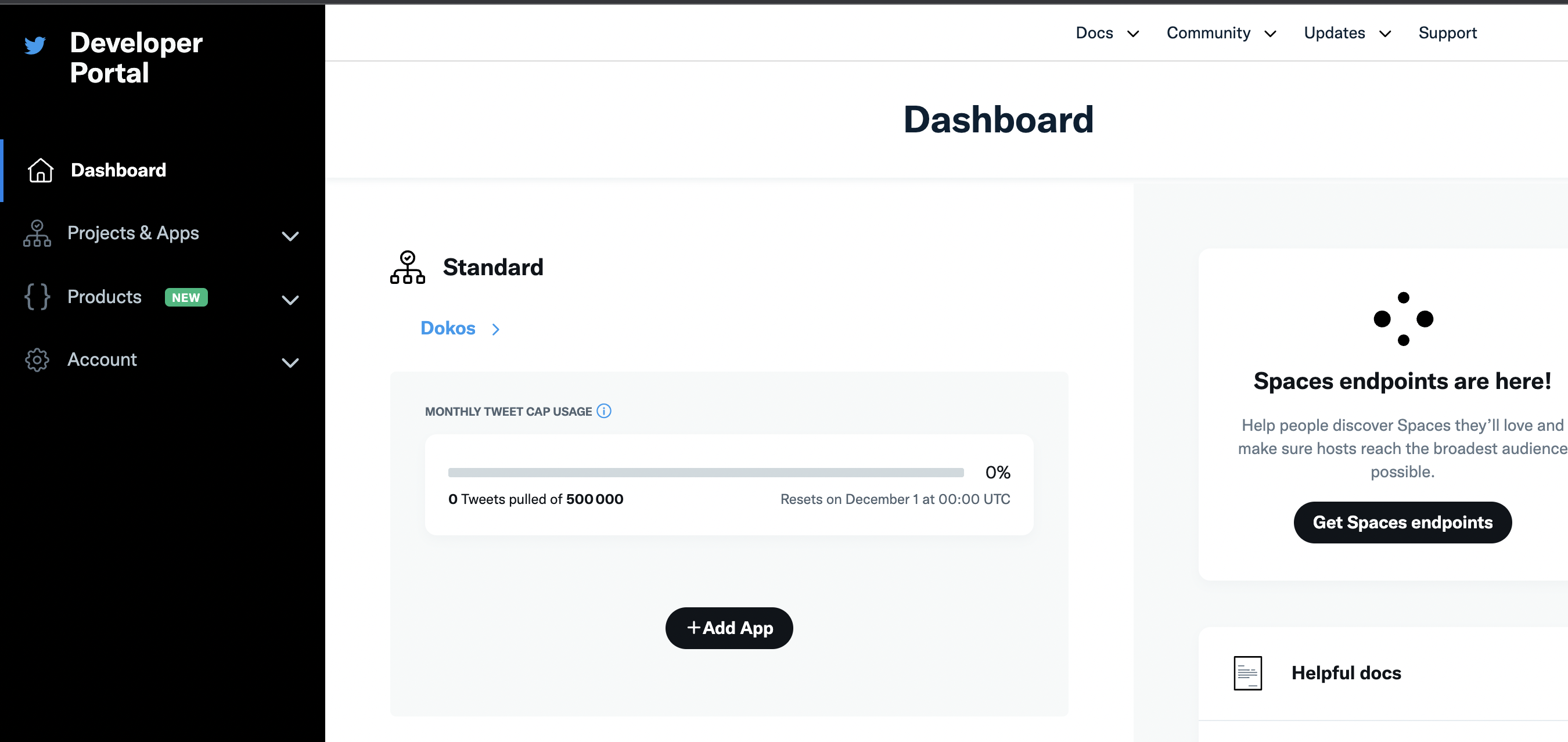The image size is (1568, 742).
Task: Click the Account gear icon
Action: (x=37, y=360)
